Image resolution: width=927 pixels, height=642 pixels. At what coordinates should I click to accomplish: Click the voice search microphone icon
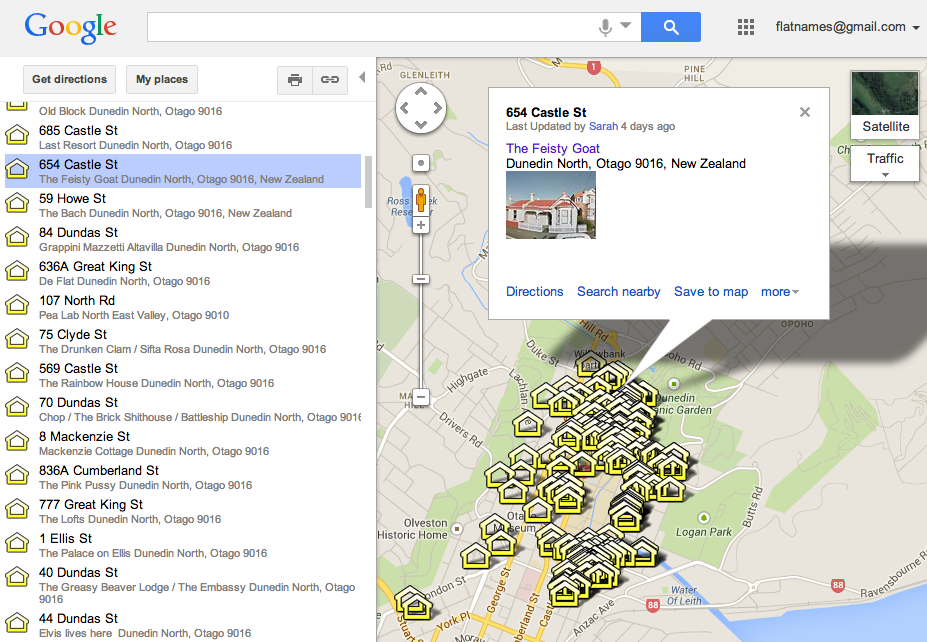pyautogui.click(x=605, y=27)
